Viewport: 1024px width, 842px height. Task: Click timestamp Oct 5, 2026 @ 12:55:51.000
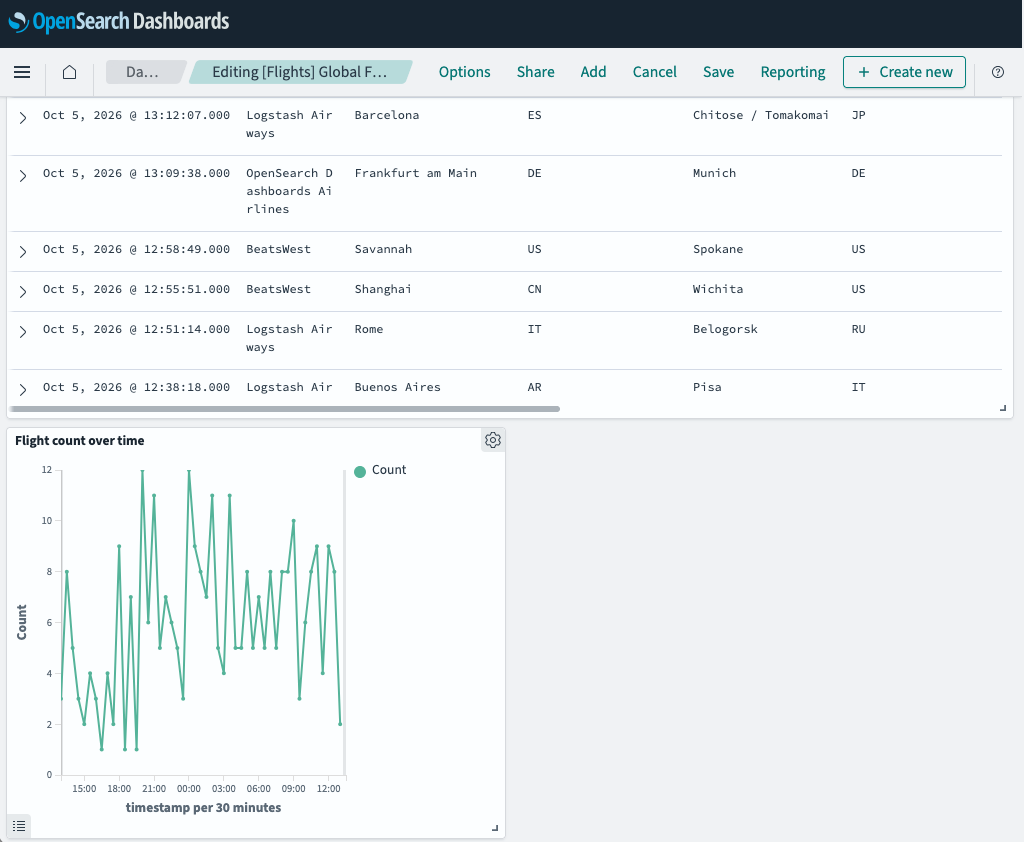pos(136,289)
